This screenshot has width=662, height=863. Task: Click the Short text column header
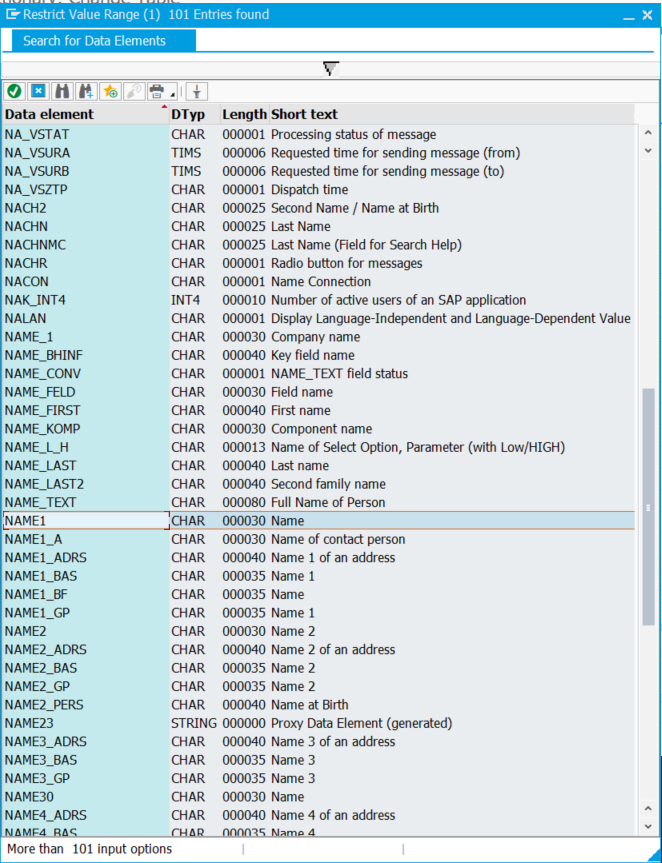point(304,115)
